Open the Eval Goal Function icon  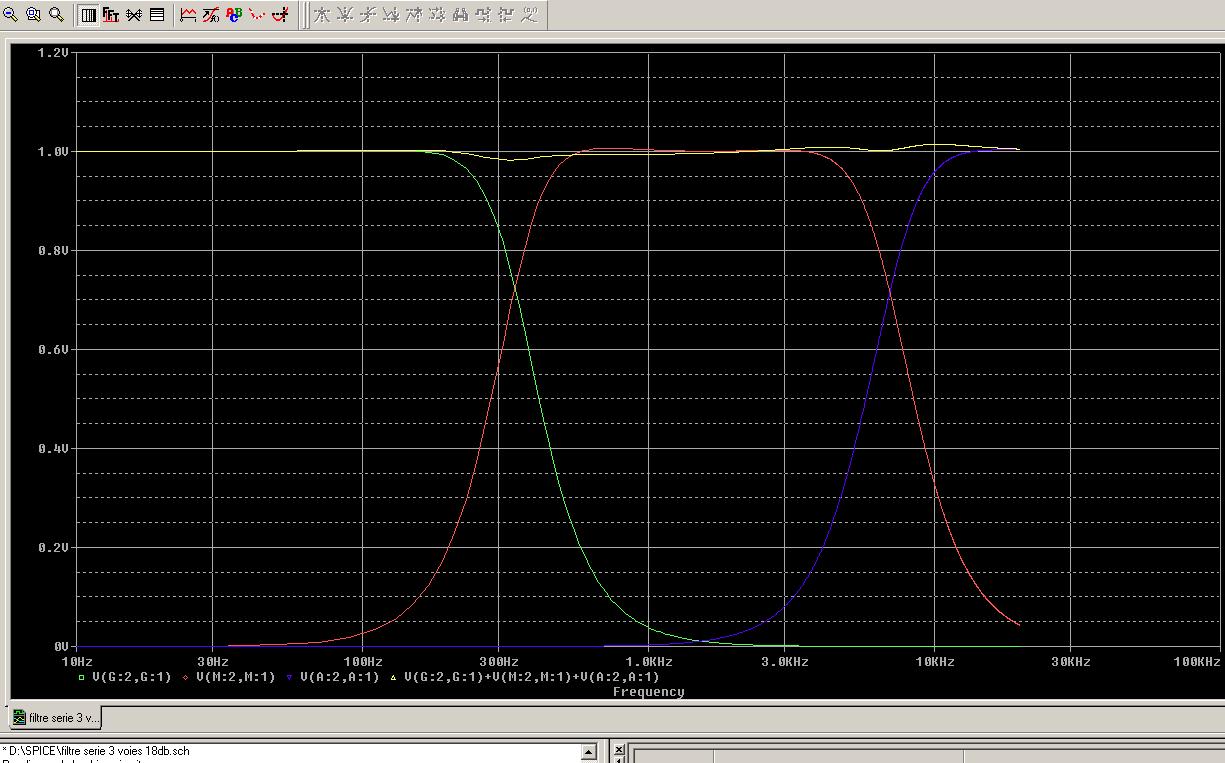pos(211,15)
